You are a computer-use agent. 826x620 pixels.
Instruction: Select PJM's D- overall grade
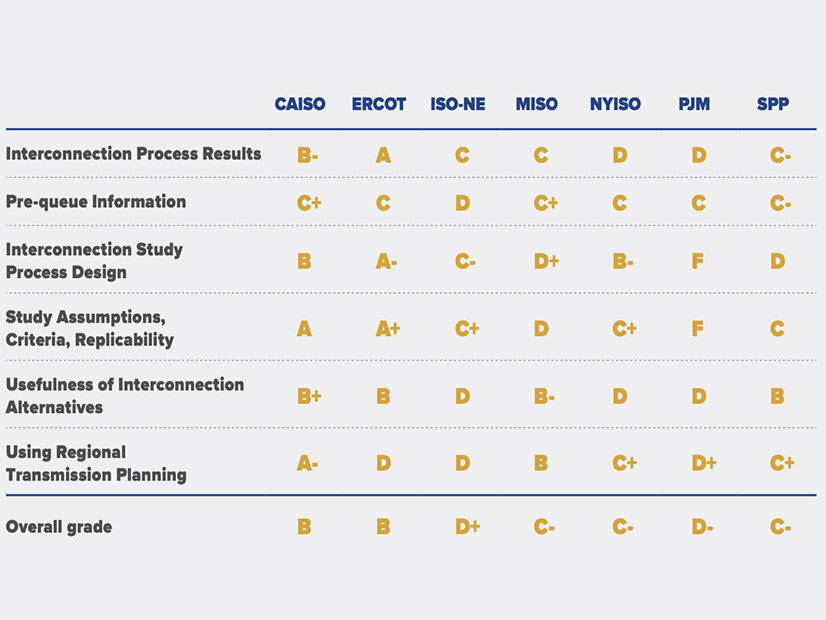tap(702, 527)
